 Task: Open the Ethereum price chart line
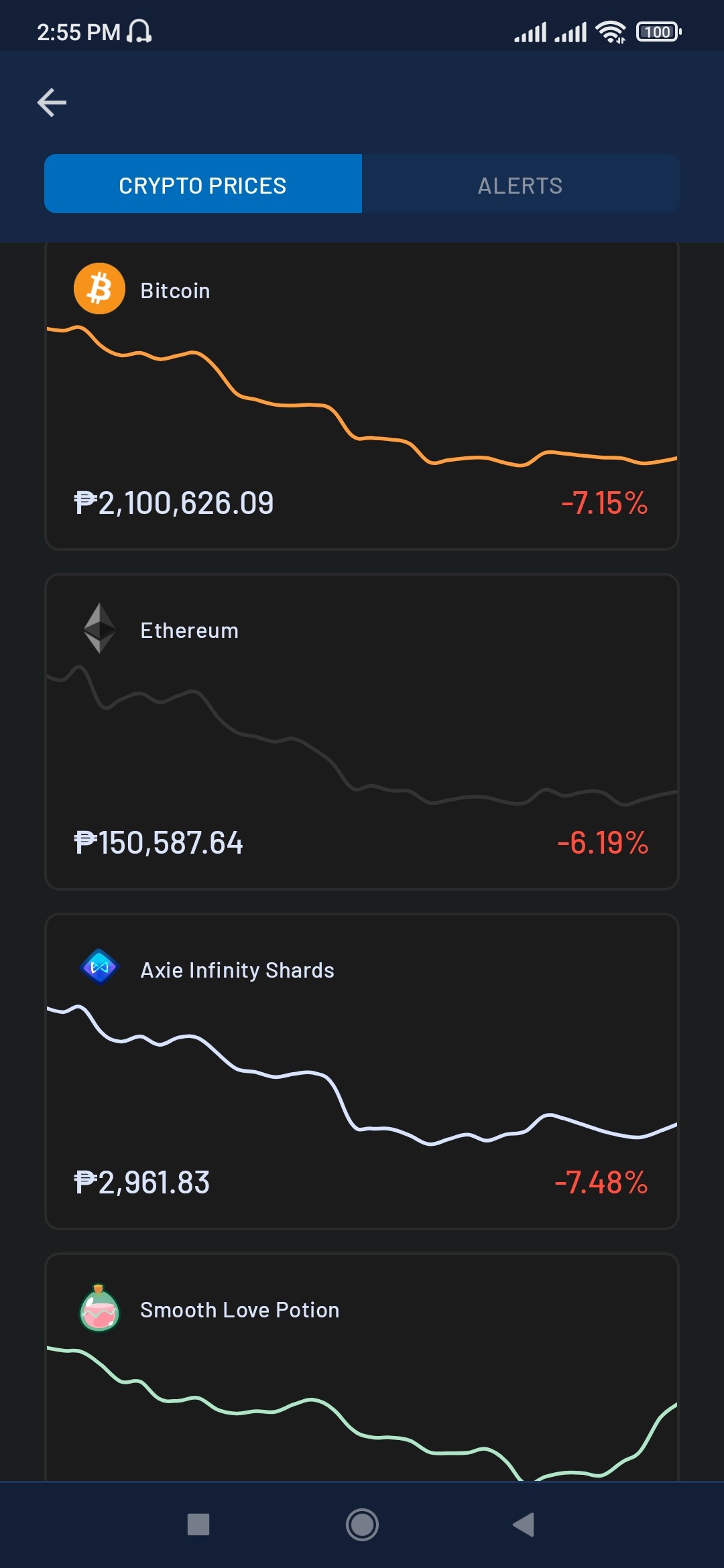tap(362, 736)
